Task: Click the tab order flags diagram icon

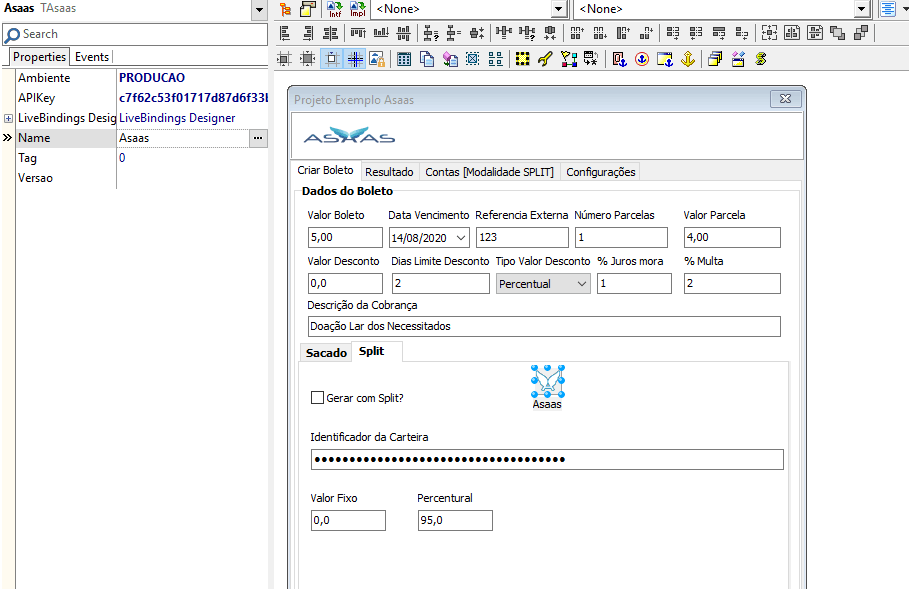Action: pyautogui.click(x=569, y=59)
